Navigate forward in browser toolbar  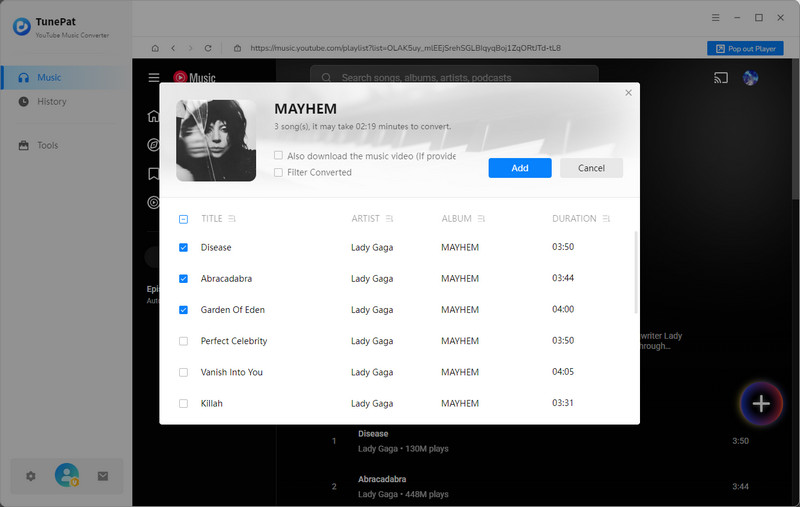190,48
